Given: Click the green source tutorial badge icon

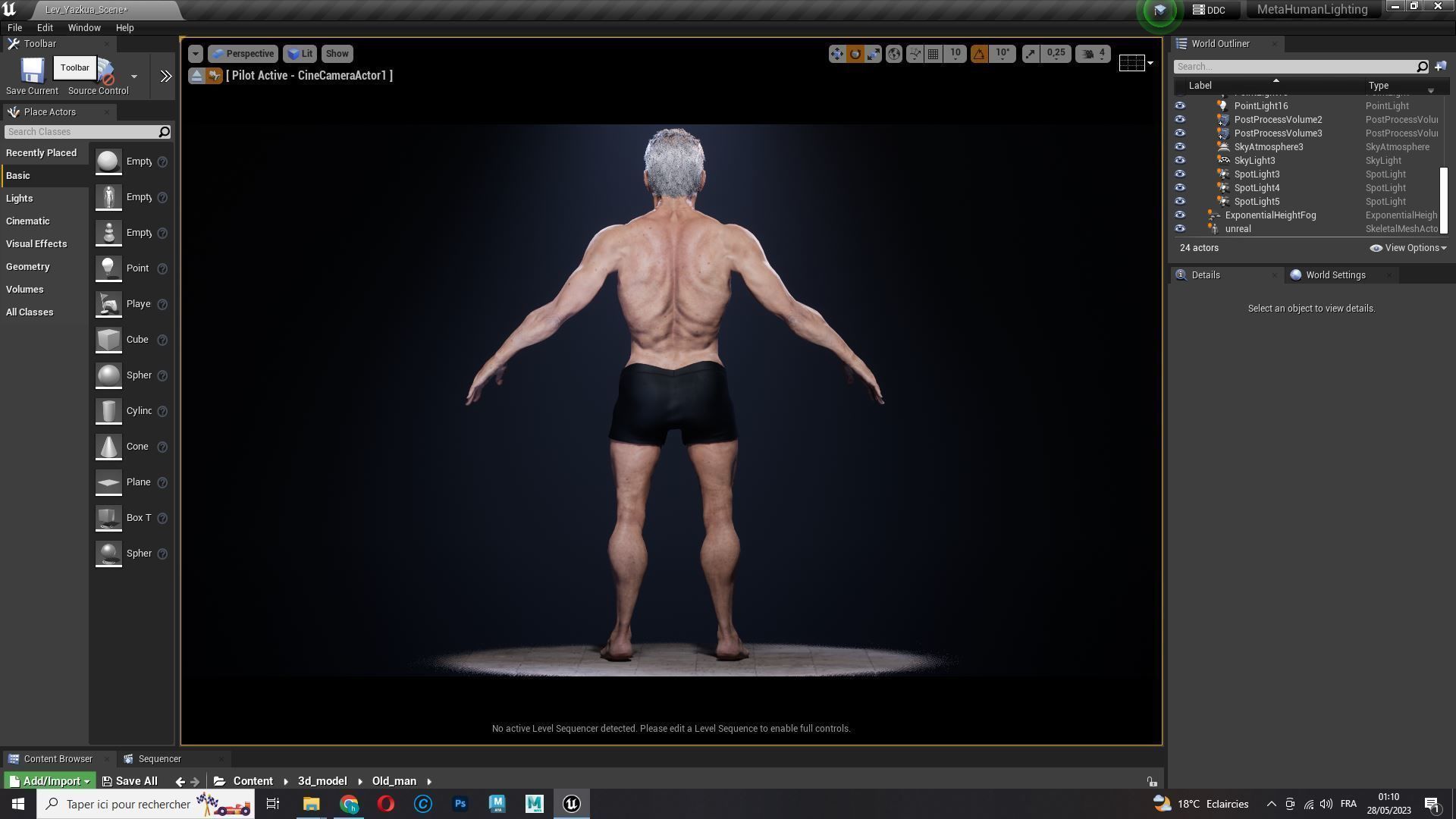Looking at the screenshot, I should pos(1159,10).
